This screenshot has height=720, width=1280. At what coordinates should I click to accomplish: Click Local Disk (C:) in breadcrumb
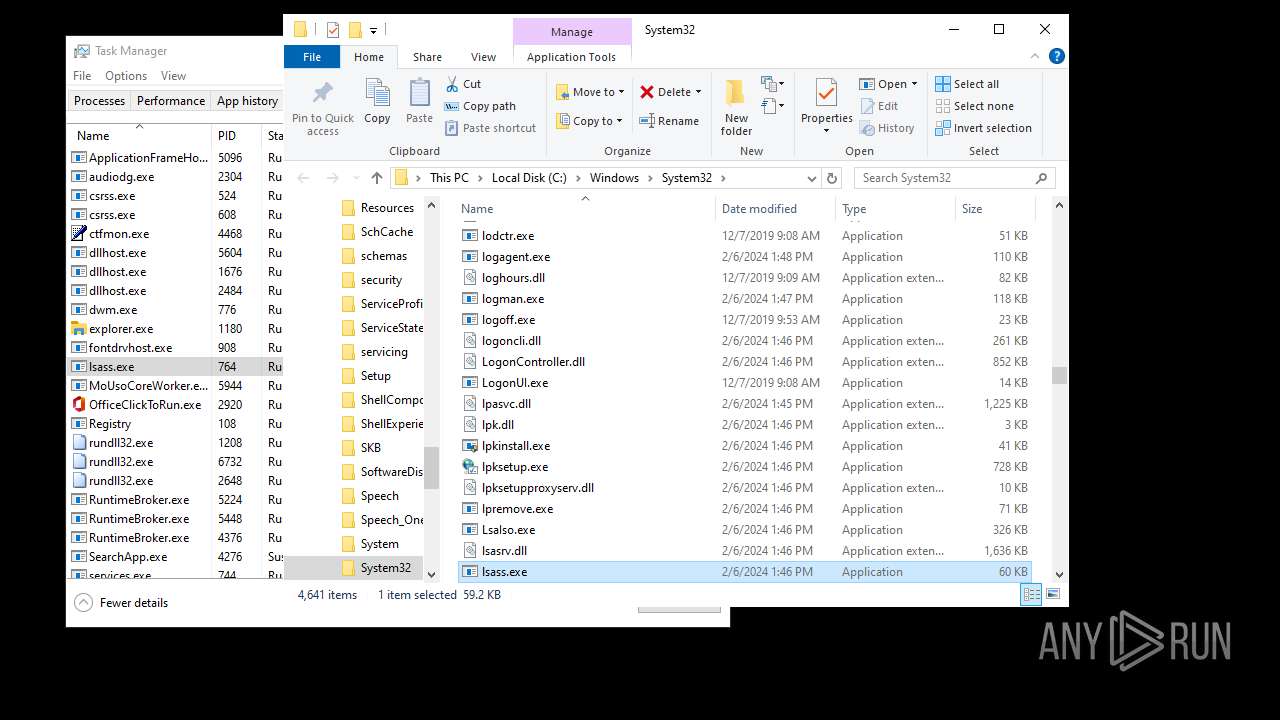529,178
